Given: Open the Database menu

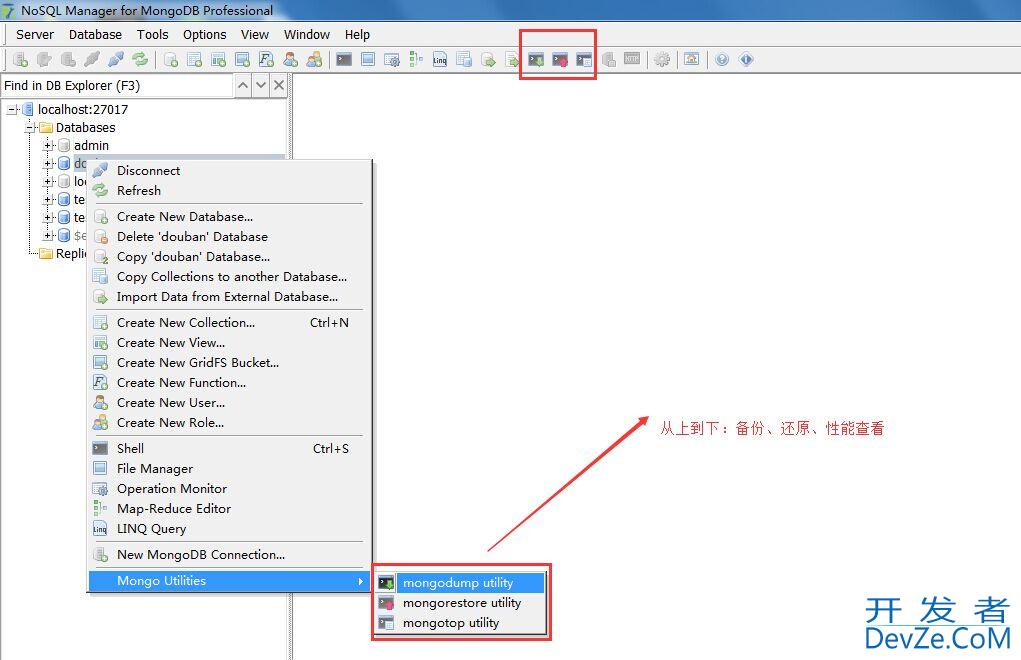Looking at the screenshot, I should pyautogui.click(x=95, y=34).
